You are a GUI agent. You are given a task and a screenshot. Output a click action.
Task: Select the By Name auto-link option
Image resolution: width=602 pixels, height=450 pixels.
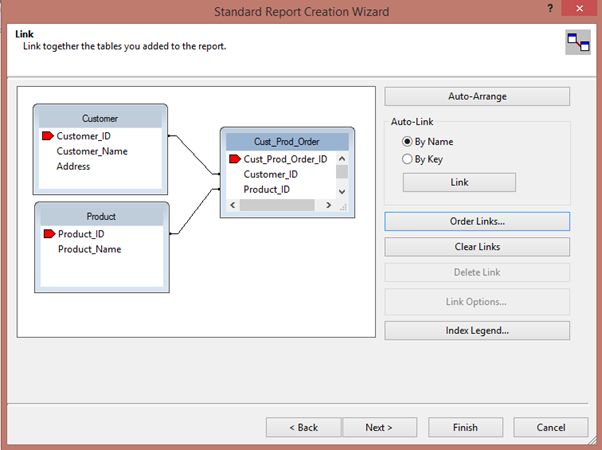coord(427,142)
